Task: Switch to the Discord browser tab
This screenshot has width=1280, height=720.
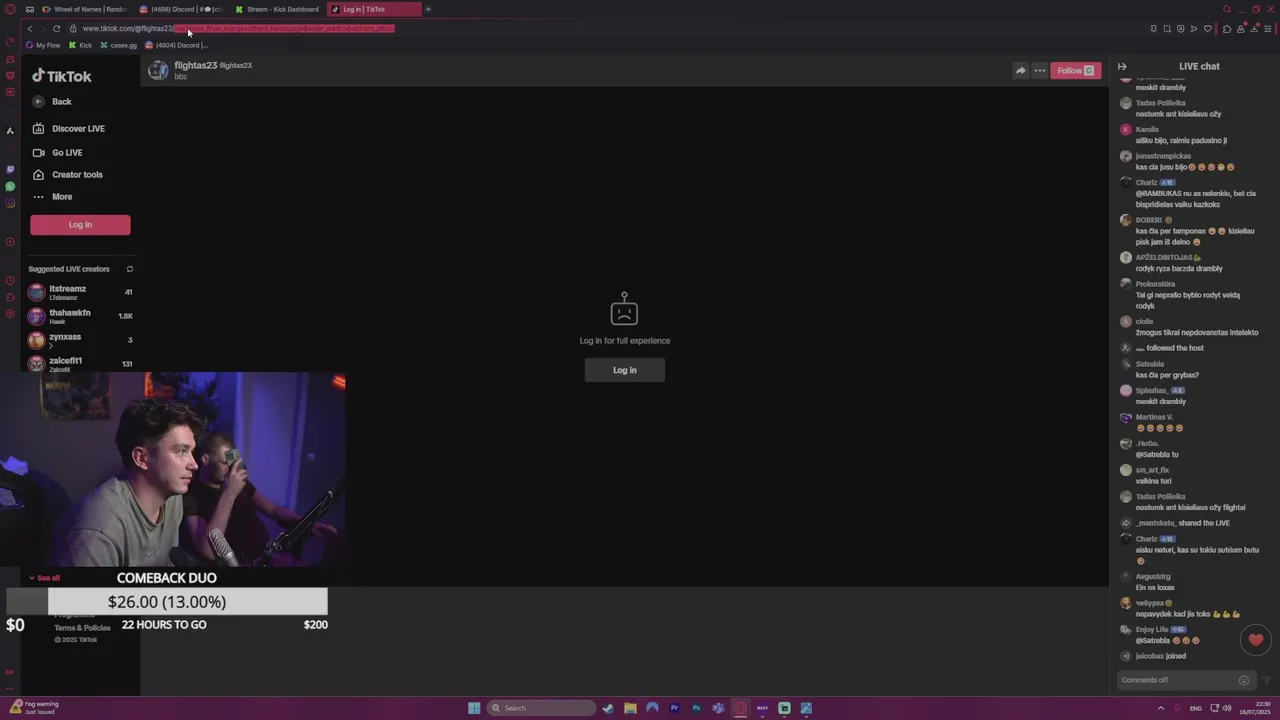Action: pyautogui.click(x=182, y=9)
